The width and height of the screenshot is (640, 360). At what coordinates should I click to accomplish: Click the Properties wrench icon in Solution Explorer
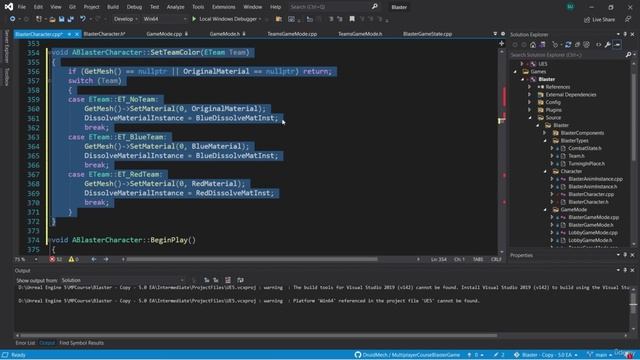tap(608, 44)
